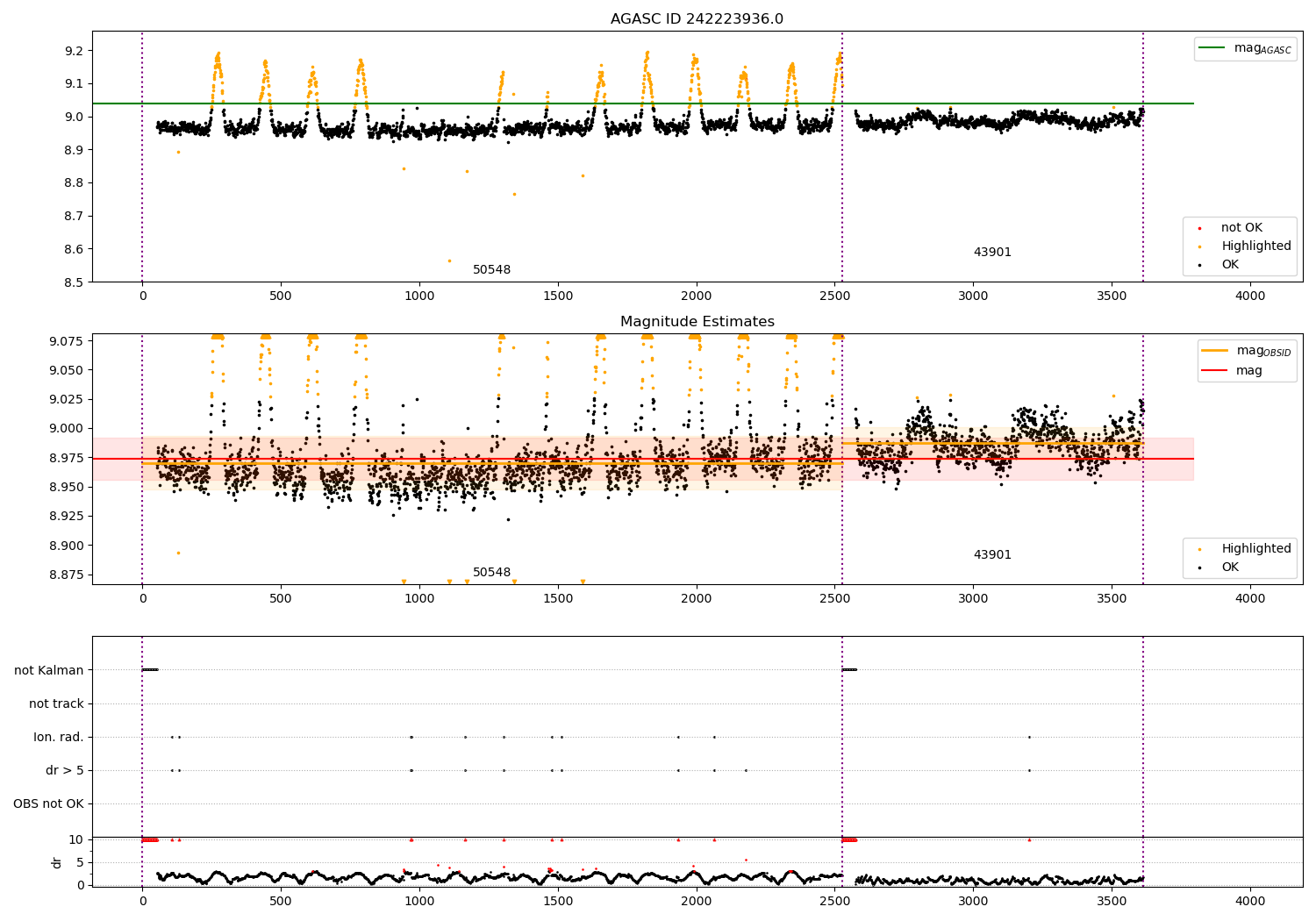Click the 'OBS not OK' axis label
Screen dimensions: 1316x921
tap(48, 804)
